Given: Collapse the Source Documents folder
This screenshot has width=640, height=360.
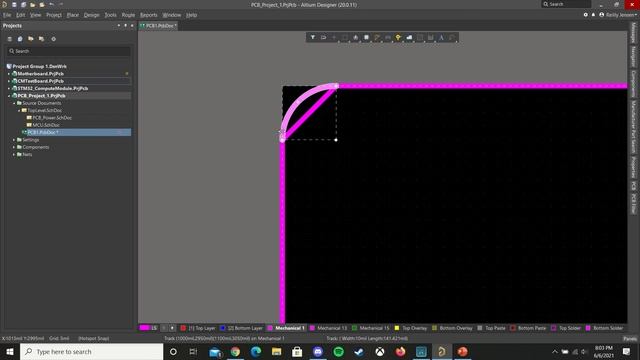Looking at the screenshot, I should (x=14, y=103).
